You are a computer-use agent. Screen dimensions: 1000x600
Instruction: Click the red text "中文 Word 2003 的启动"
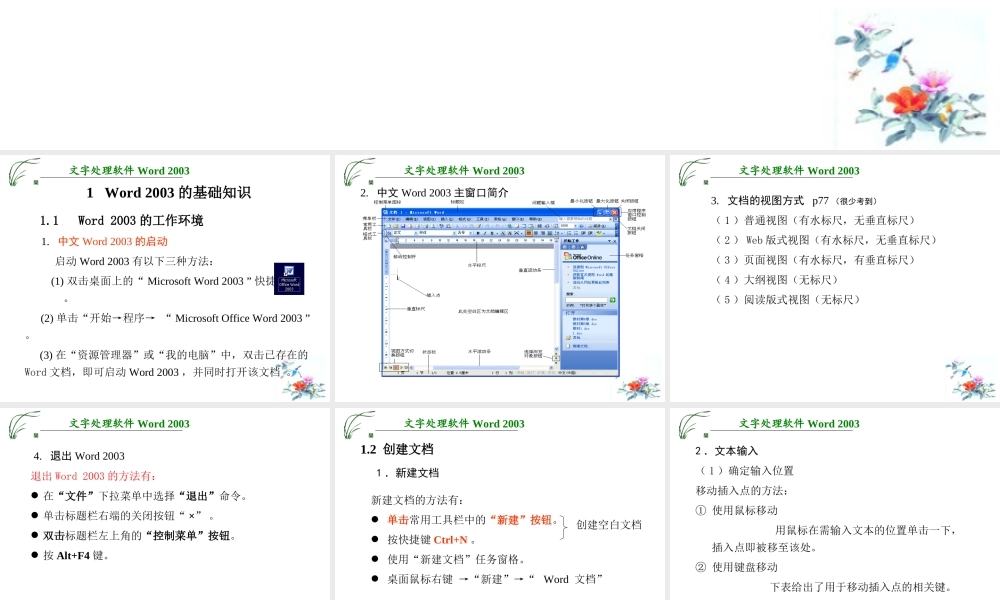(113, 242)
